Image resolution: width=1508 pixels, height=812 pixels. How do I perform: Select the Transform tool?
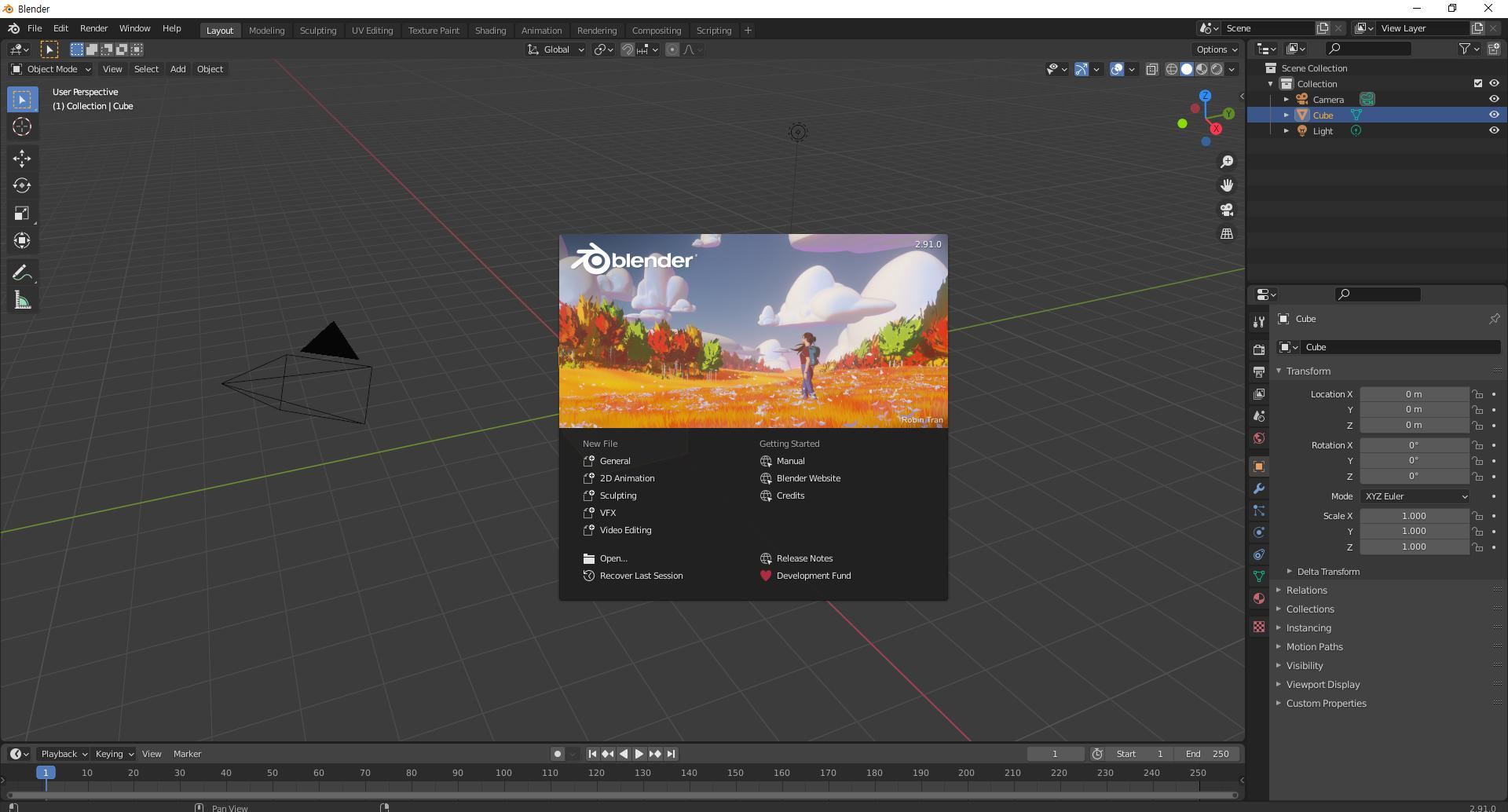coord(22,240)
